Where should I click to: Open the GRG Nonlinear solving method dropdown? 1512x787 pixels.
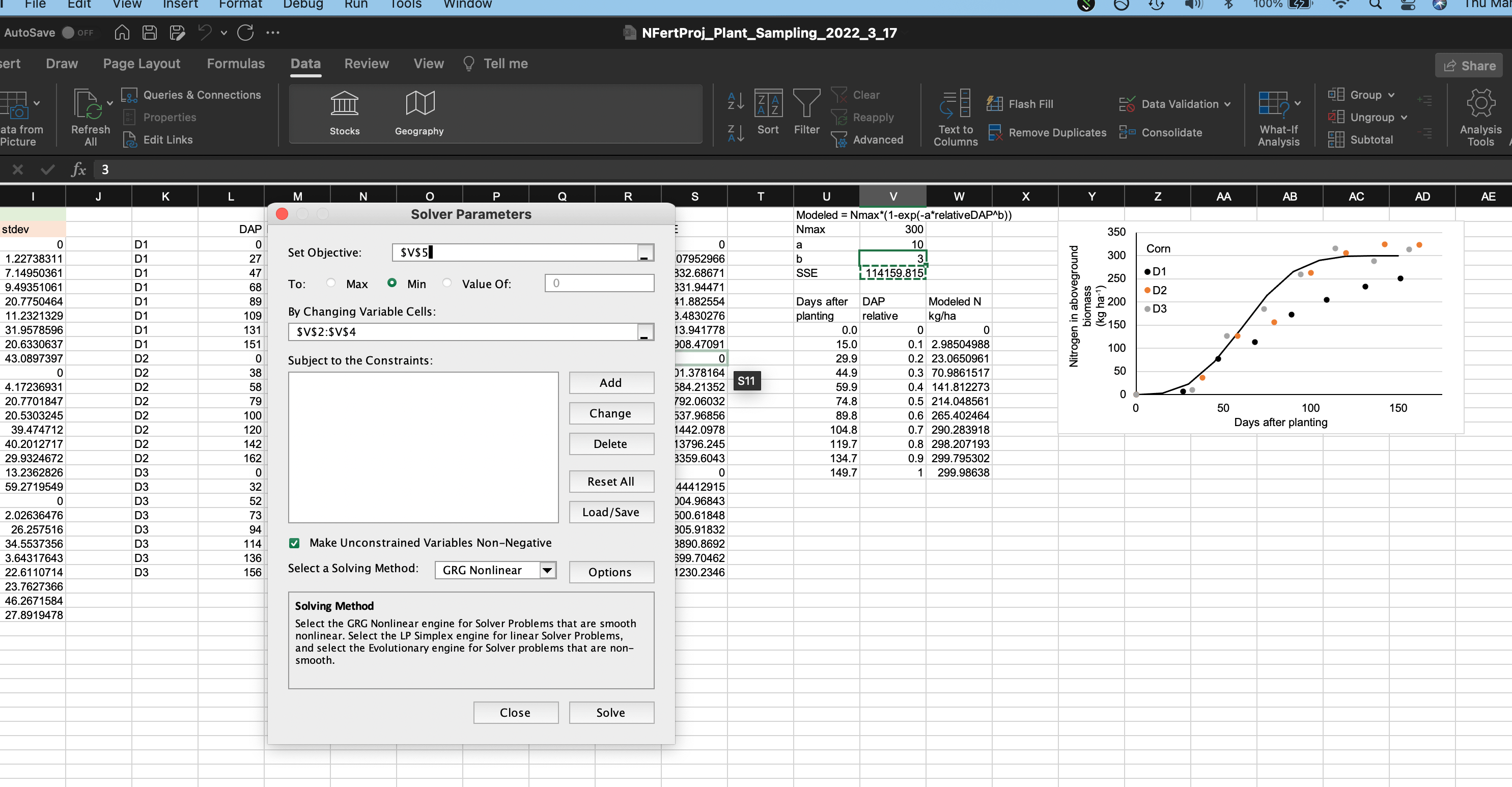pyautogui.click(x=547, y=571)
